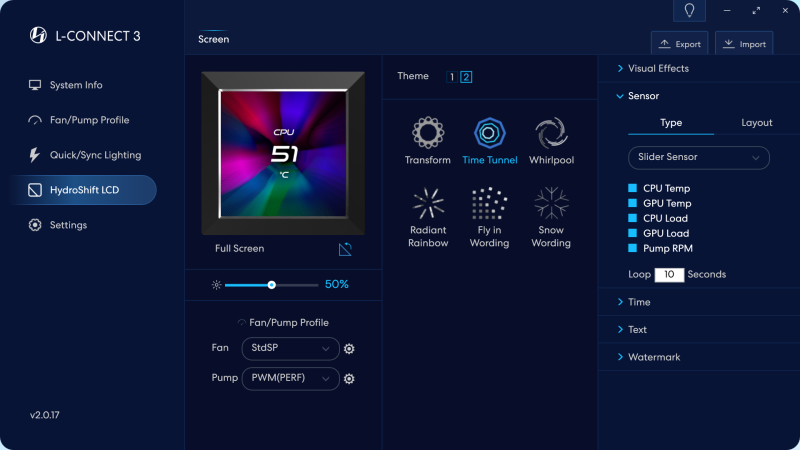Select the Snow Wording effect icon

coord(551,203)
